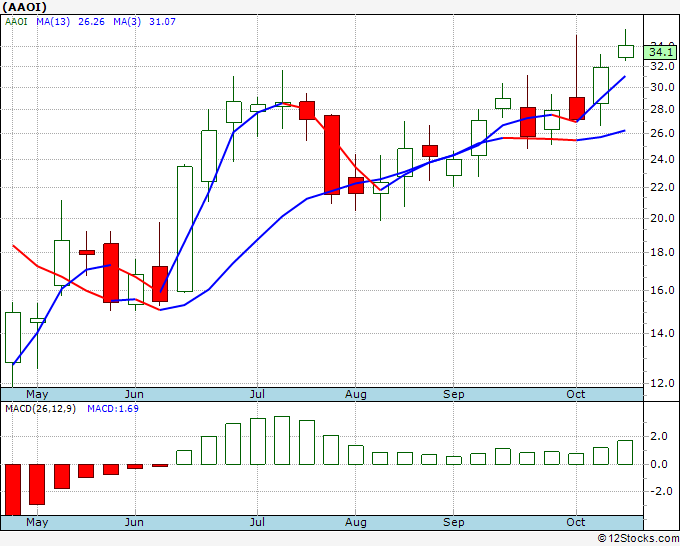Select Aug on the price chart time axis
This screenshot has width=680, height=546.
(356, 395)
